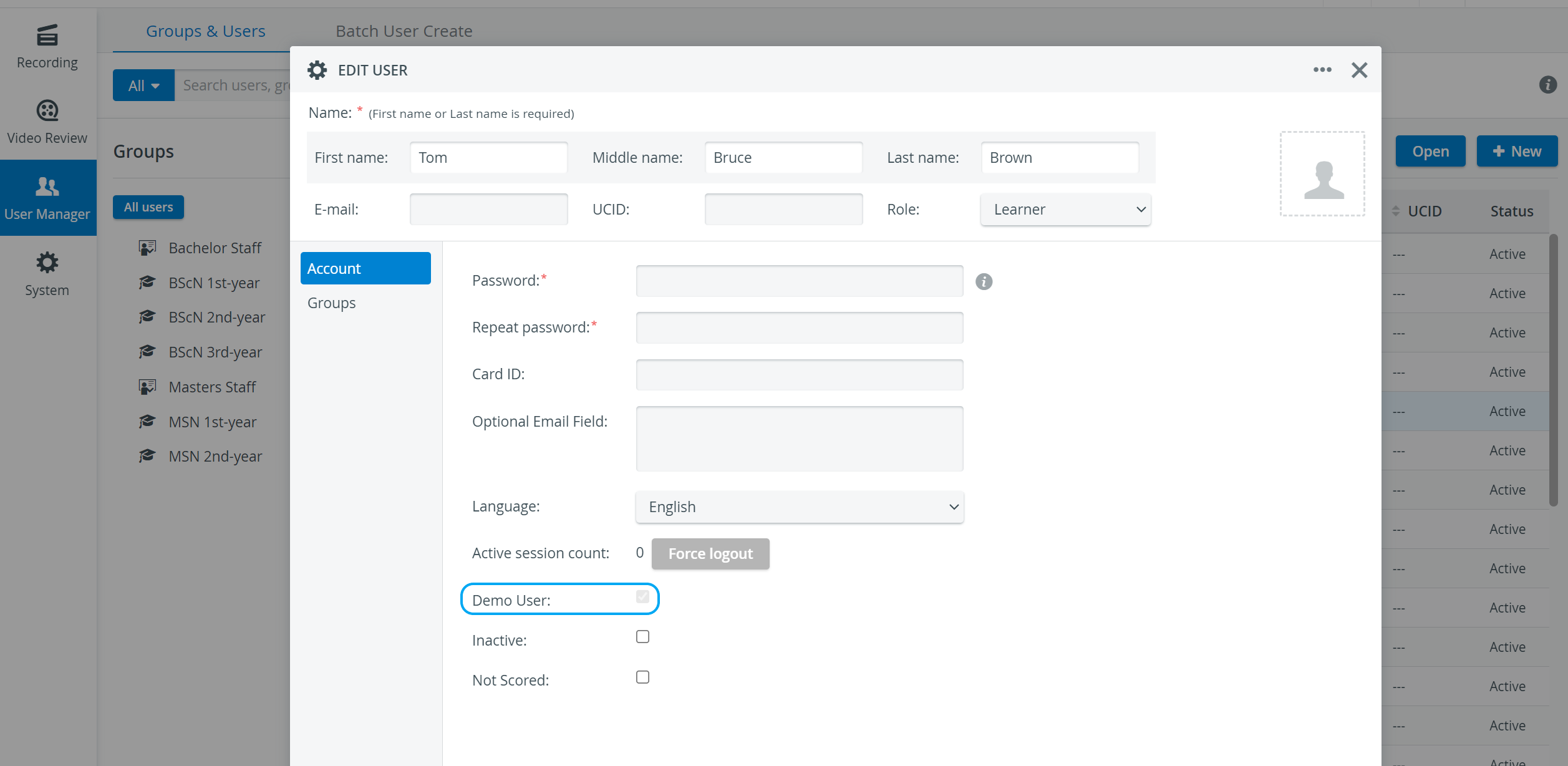The width and height of the screenshot is (1568, 766).
Task: Open the System gear section
Action: point(47,274)
